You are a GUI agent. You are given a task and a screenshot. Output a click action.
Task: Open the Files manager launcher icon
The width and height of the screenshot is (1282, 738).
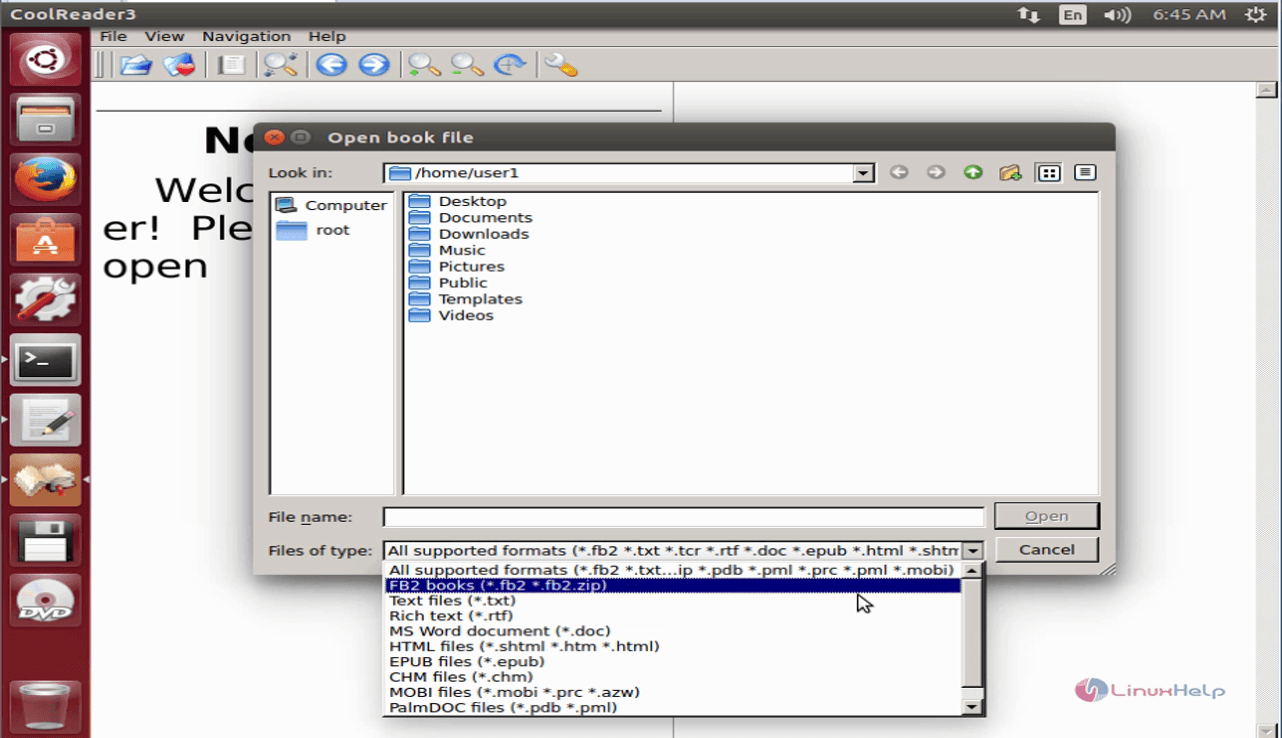coord(45,121)
